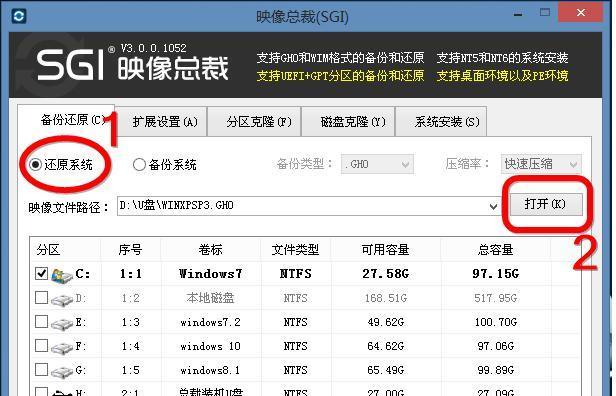This screenshot has height=396, width=616.
Task: Click the D: local disk drive icon
Action: pyautogui.click(x=62, y=300)
